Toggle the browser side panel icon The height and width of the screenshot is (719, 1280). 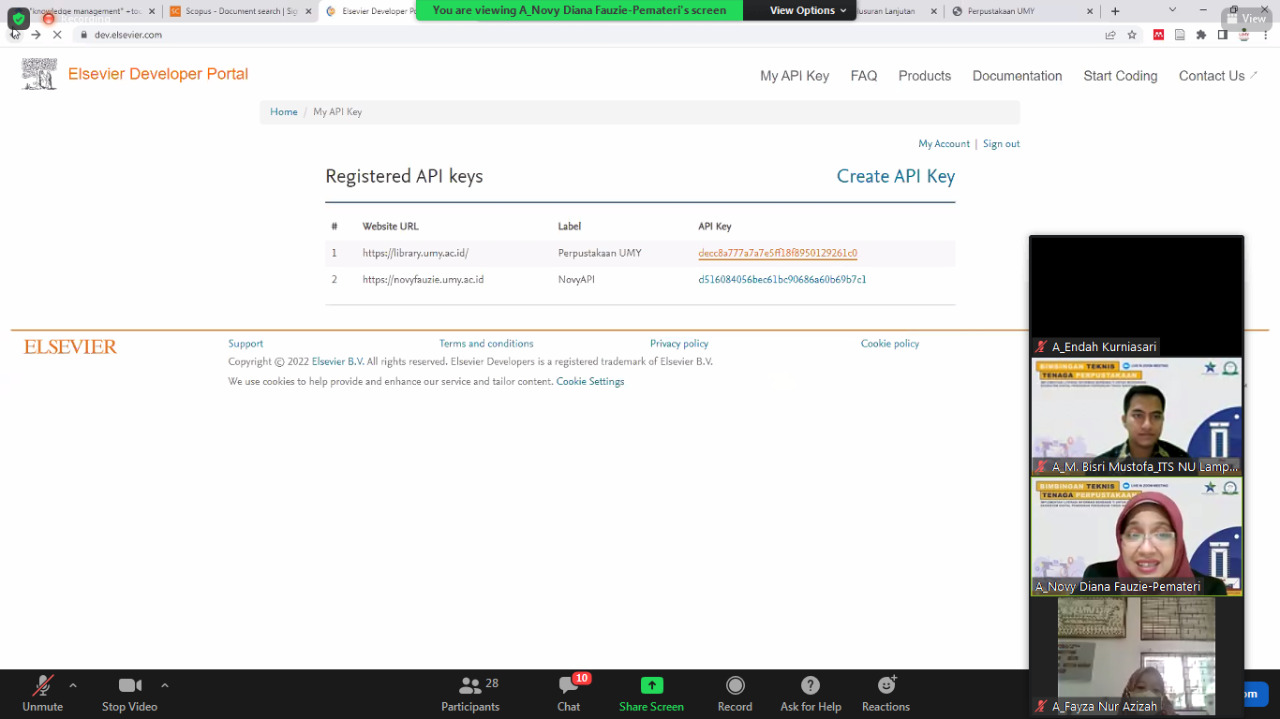click(x=1222, y=34)
